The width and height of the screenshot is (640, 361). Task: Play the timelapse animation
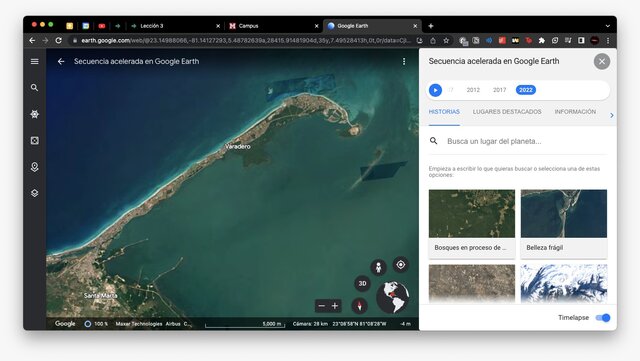pos(436,90)
